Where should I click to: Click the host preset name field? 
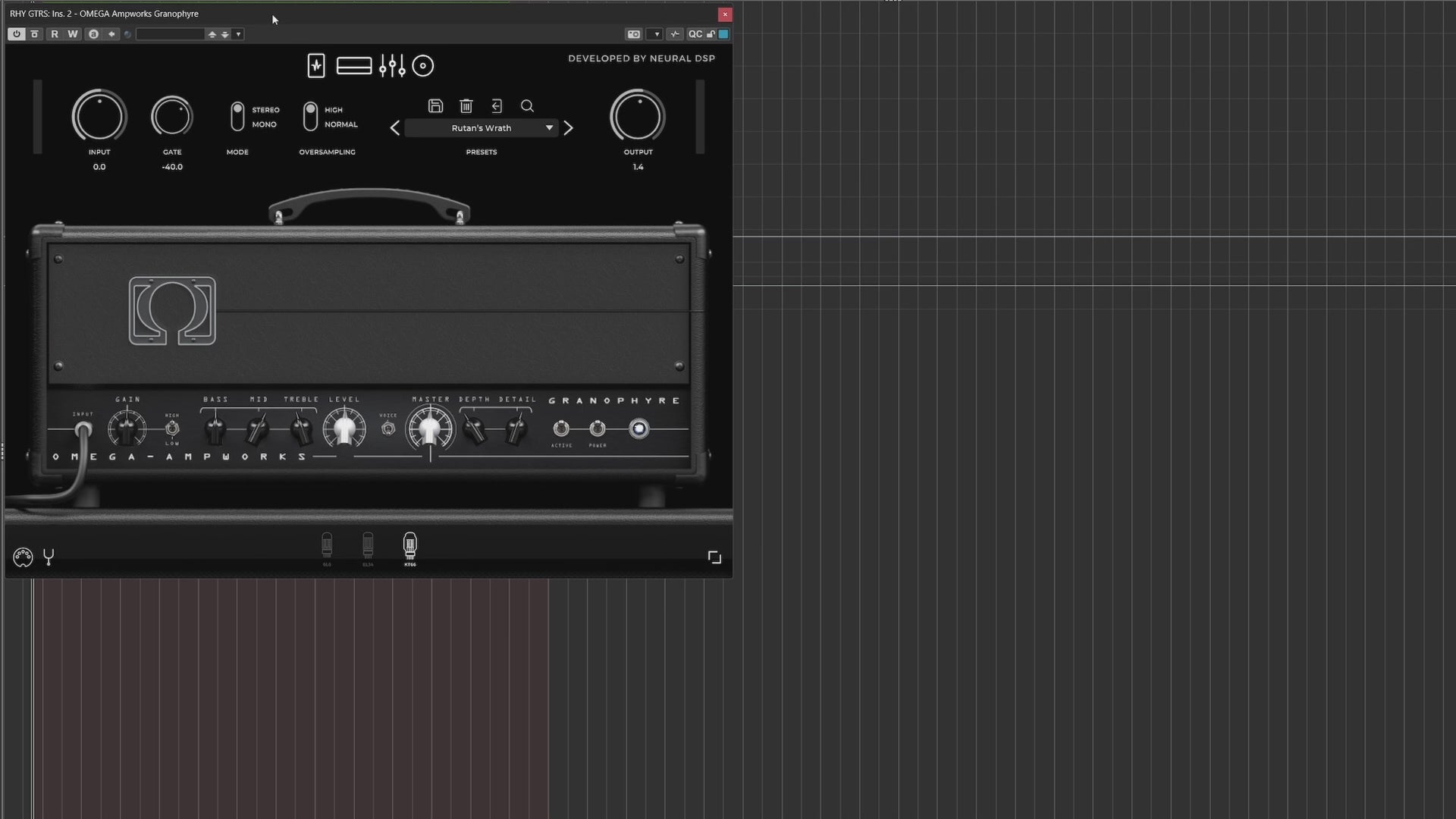[x=171, y=34]
